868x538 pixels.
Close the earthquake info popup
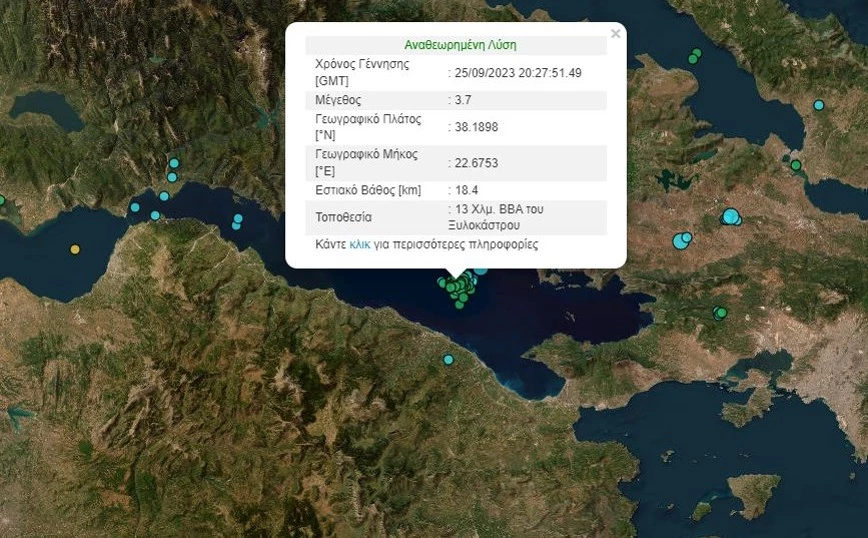coord(615,34)
